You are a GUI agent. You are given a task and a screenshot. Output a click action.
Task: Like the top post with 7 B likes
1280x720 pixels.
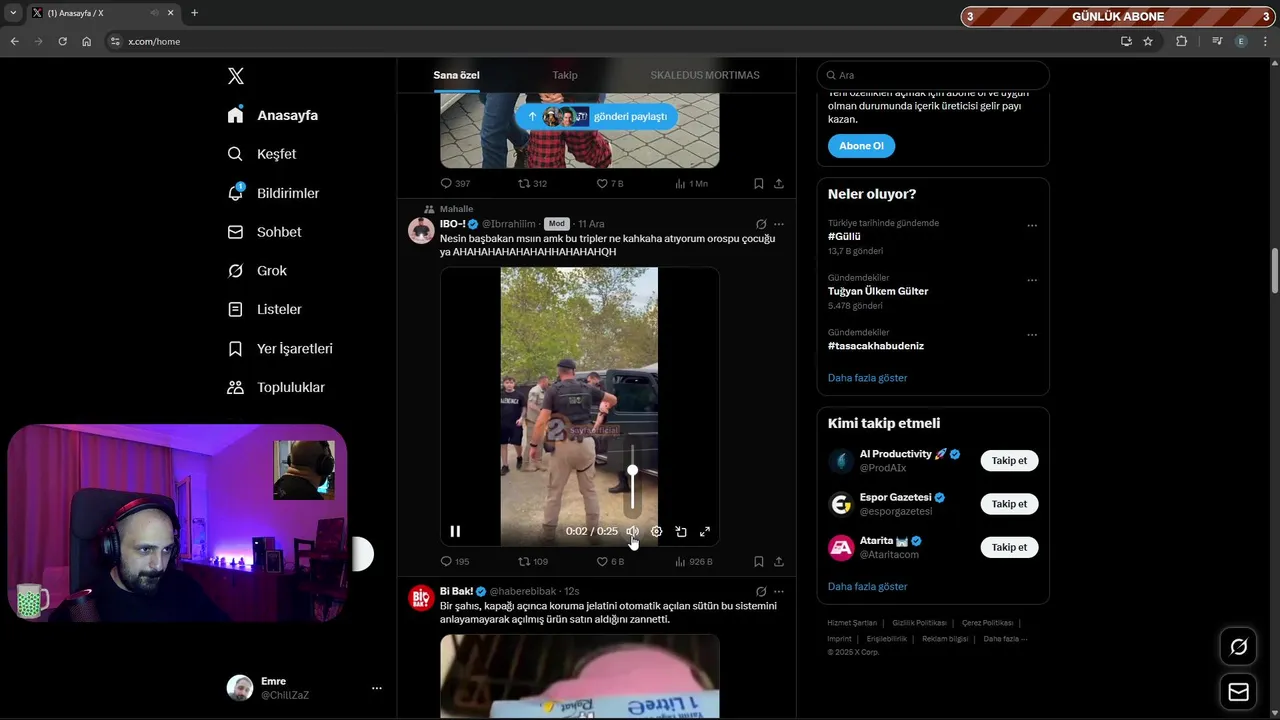(x=610, y=184)
